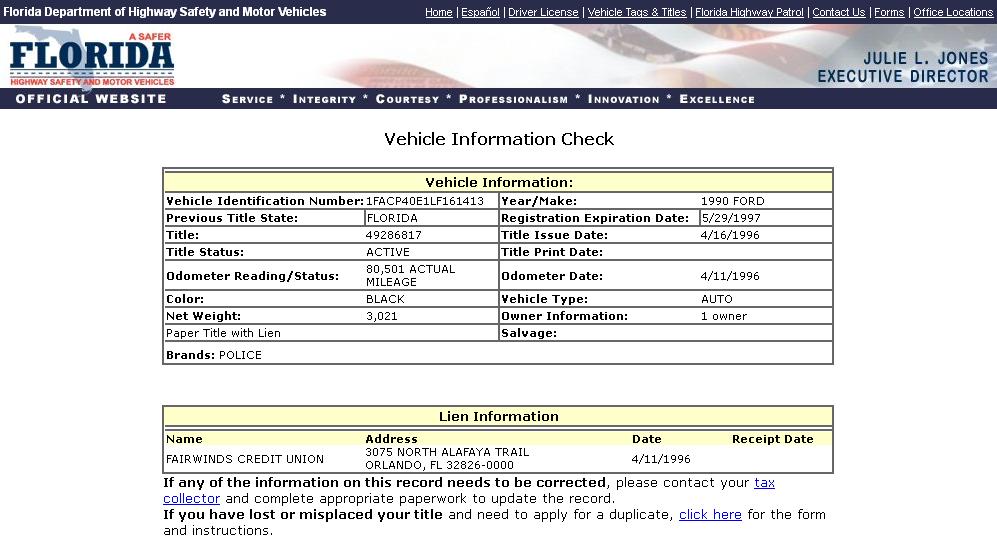Screen dimensions: 997x548
Task: Go to Vehicle Tags & Titles
Action: 637,12
